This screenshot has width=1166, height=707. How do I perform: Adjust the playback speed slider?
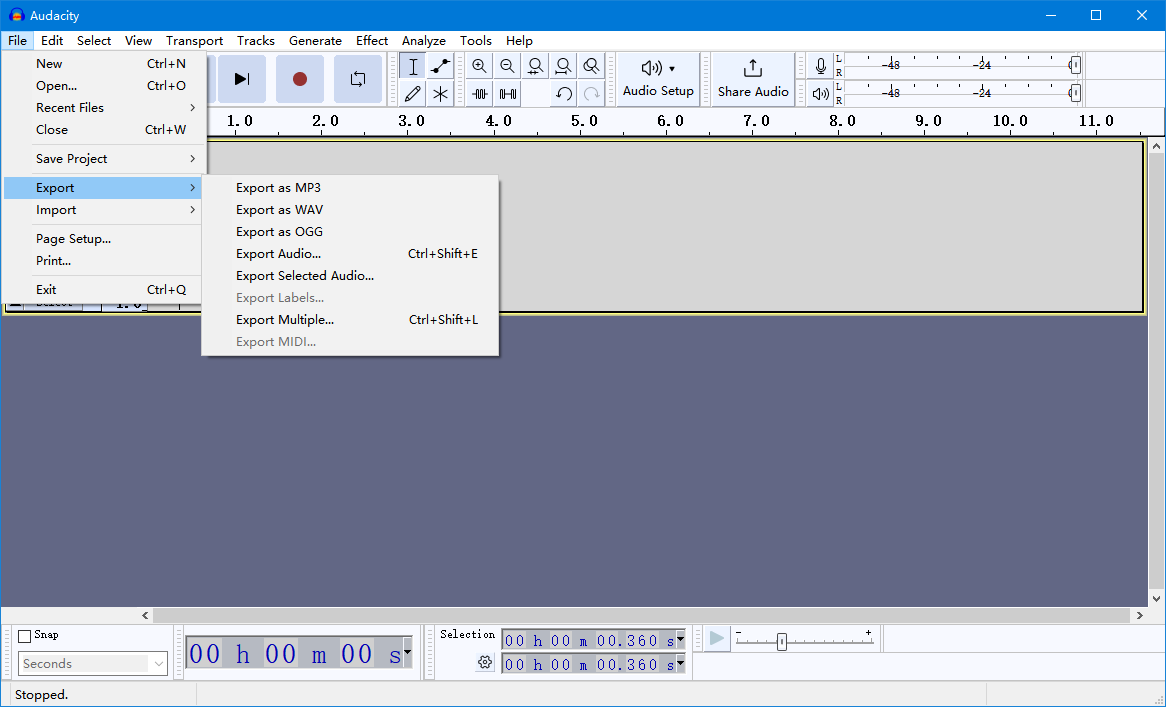tap(782, 642)
